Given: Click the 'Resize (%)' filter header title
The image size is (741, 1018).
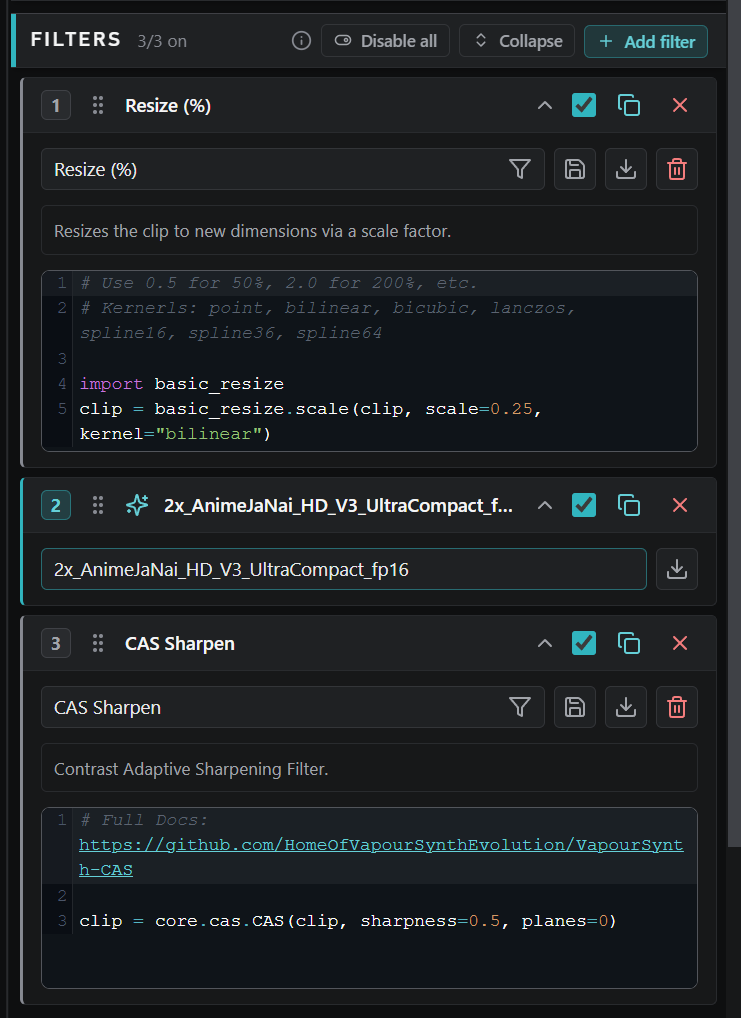Looking at the screenshot, I should (x=168, y=105).
